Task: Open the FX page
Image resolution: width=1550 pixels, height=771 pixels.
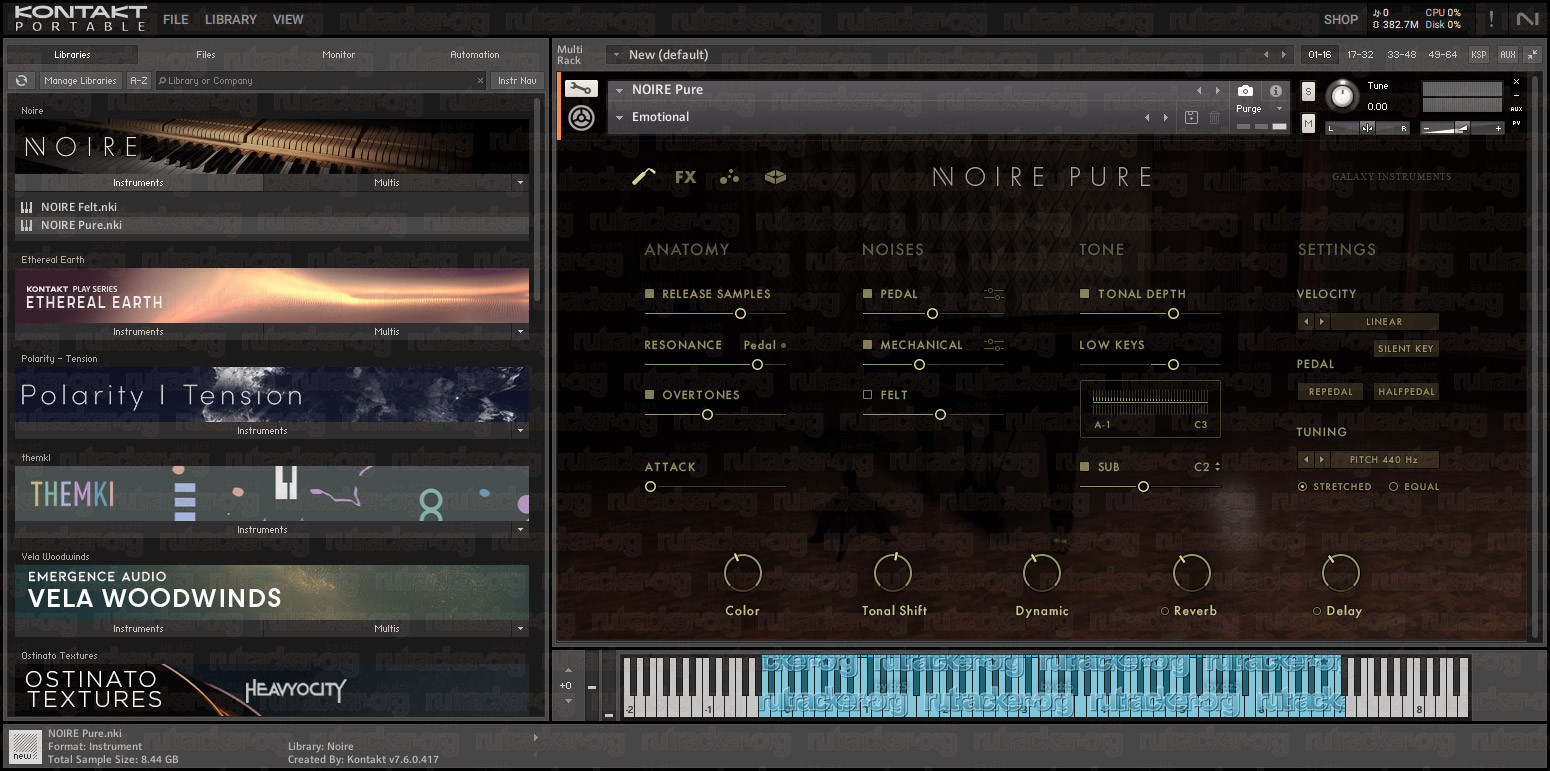Action: 685,177
